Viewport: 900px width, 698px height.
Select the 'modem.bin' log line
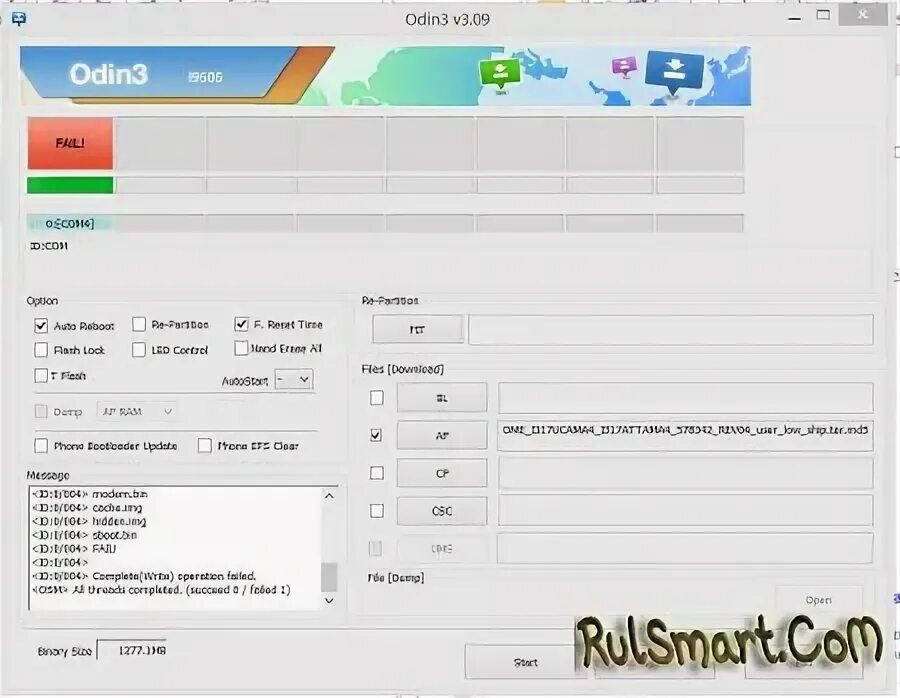(x=90, y=494)
